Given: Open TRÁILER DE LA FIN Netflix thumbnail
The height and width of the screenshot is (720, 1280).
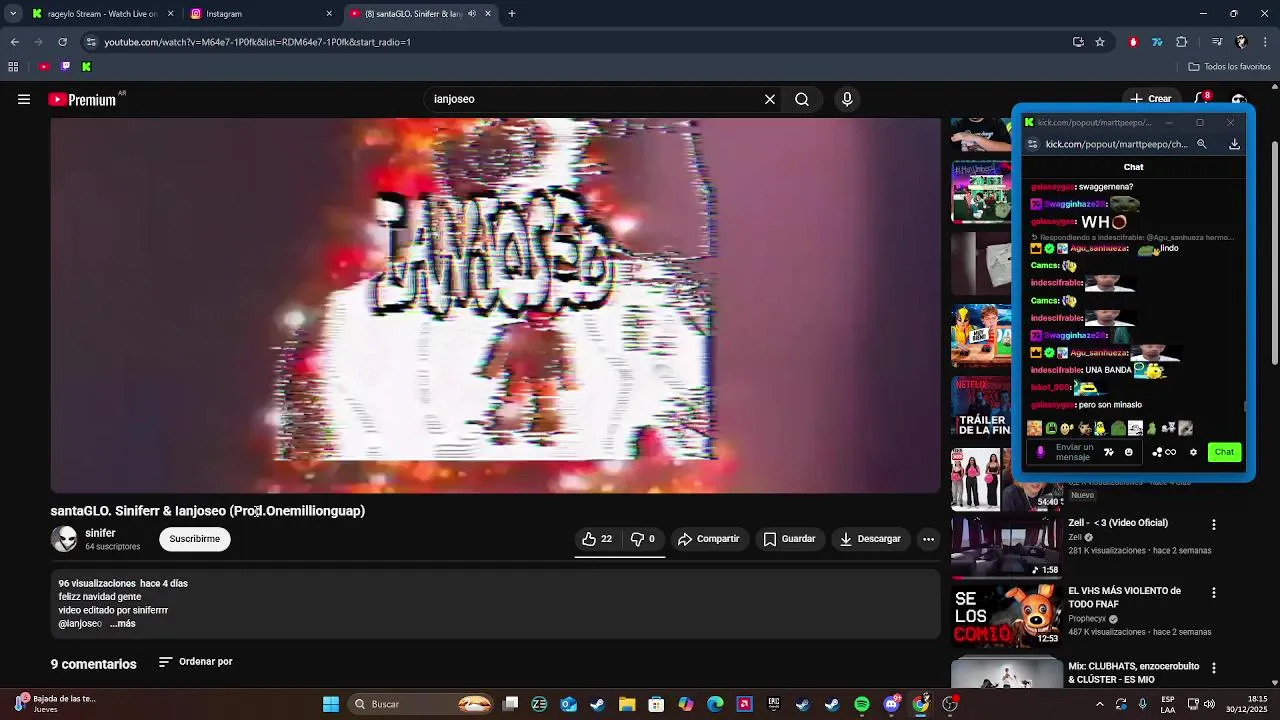Looking at the screenshot, I should tap(981, 407).
